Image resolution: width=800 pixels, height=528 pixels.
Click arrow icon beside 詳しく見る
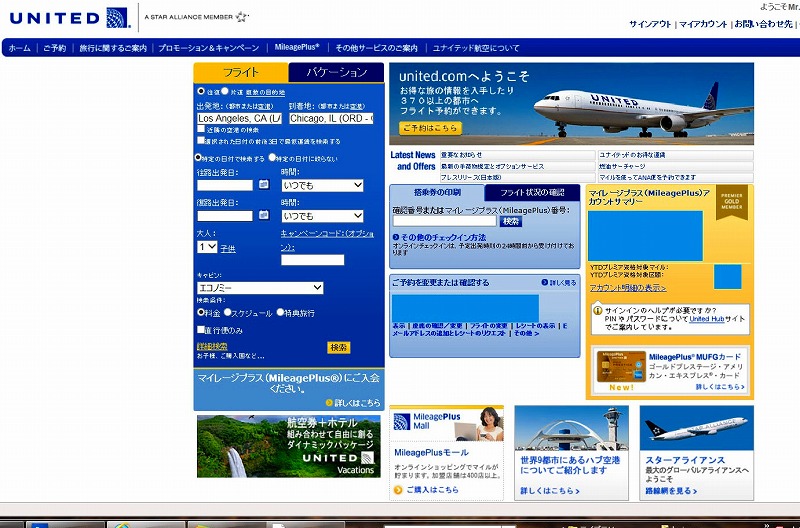544,282
